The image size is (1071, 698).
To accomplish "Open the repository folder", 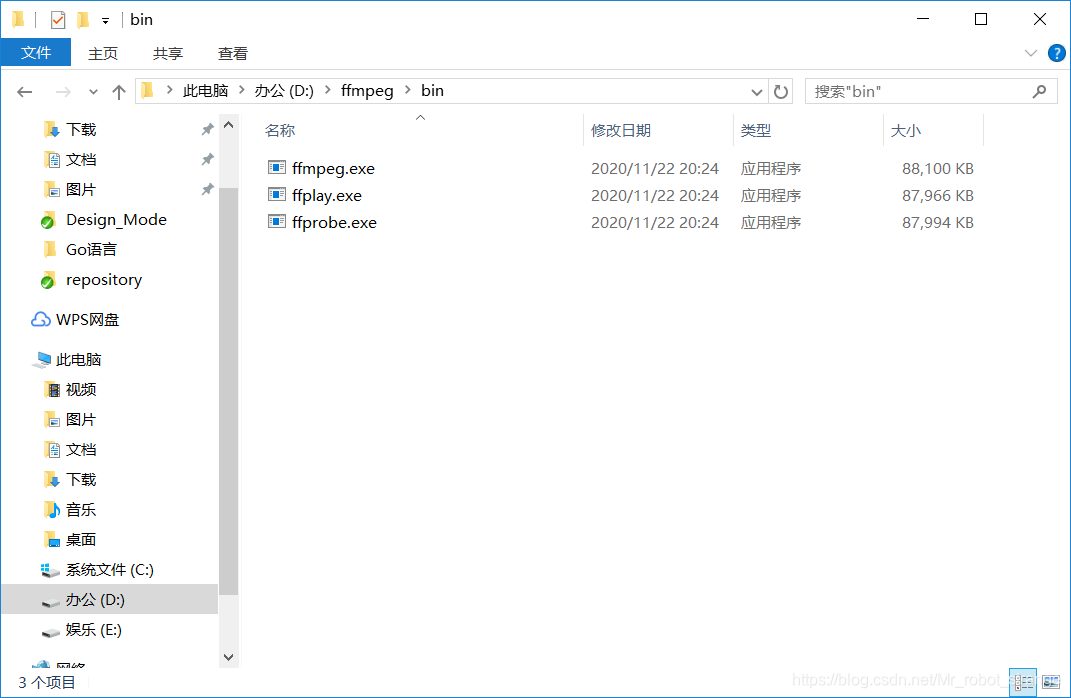I will pos(104,280).
